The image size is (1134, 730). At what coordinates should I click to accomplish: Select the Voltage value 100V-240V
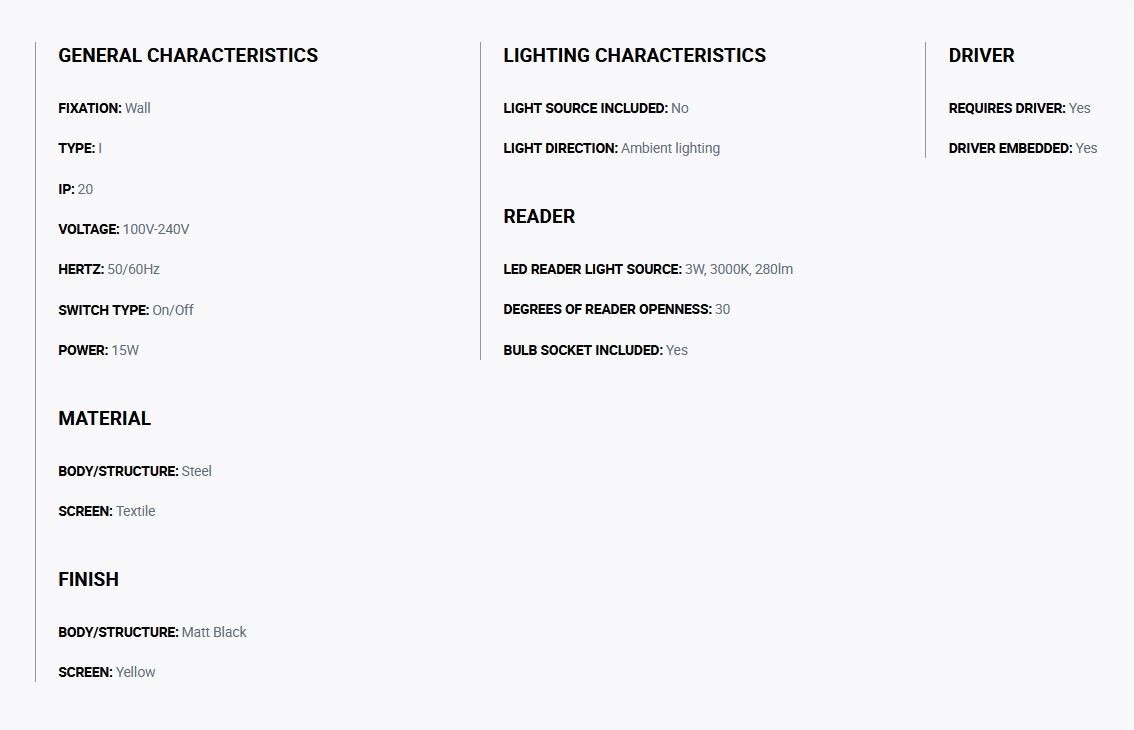[x=155, y=229]
